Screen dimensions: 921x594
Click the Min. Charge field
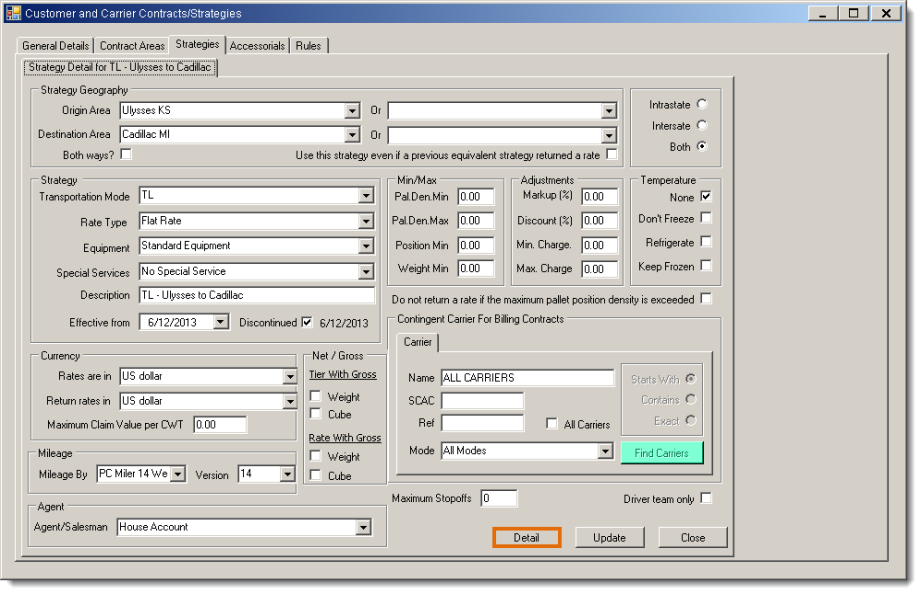pos(600,246)
